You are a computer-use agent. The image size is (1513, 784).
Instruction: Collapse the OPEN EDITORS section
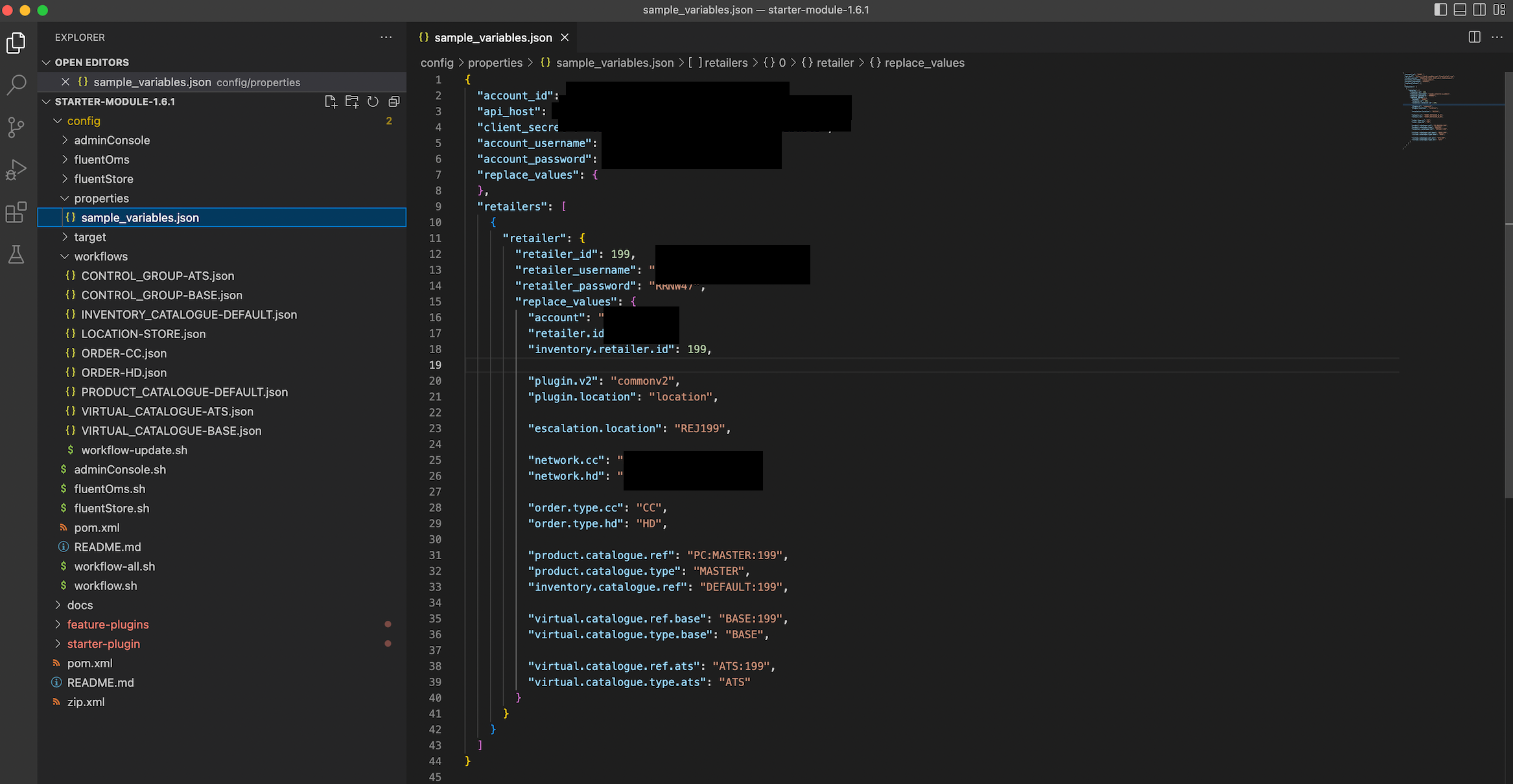point(91,62)
